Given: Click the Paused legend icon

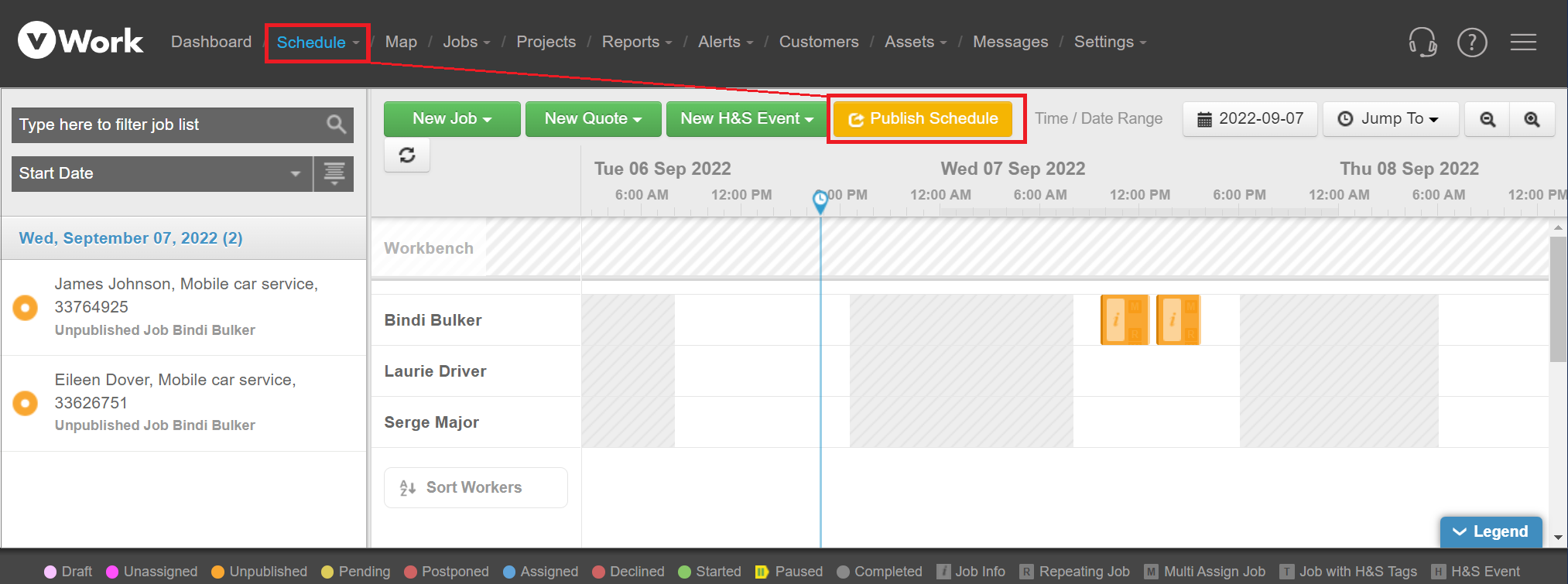Looking at the screenshot, I should pos(762,572).
